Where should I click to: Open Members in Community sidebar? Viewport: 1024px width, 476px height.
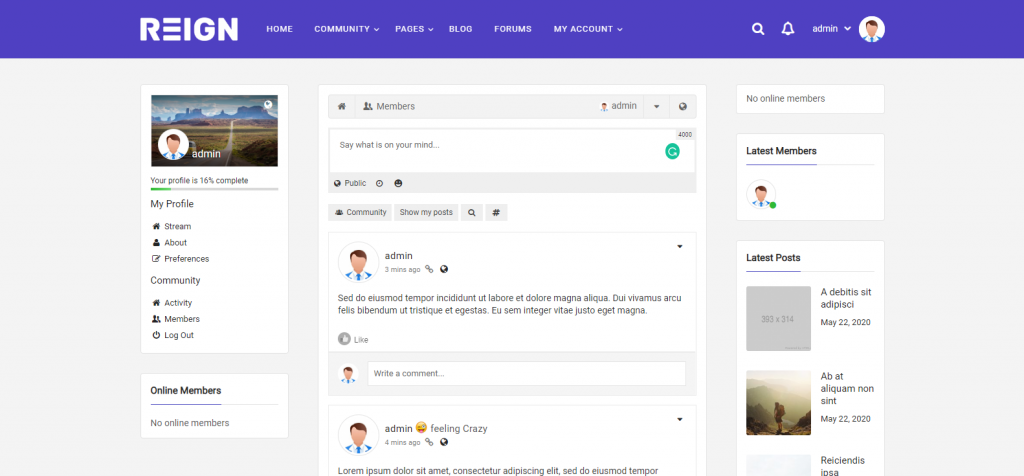[x=176, y=319]
